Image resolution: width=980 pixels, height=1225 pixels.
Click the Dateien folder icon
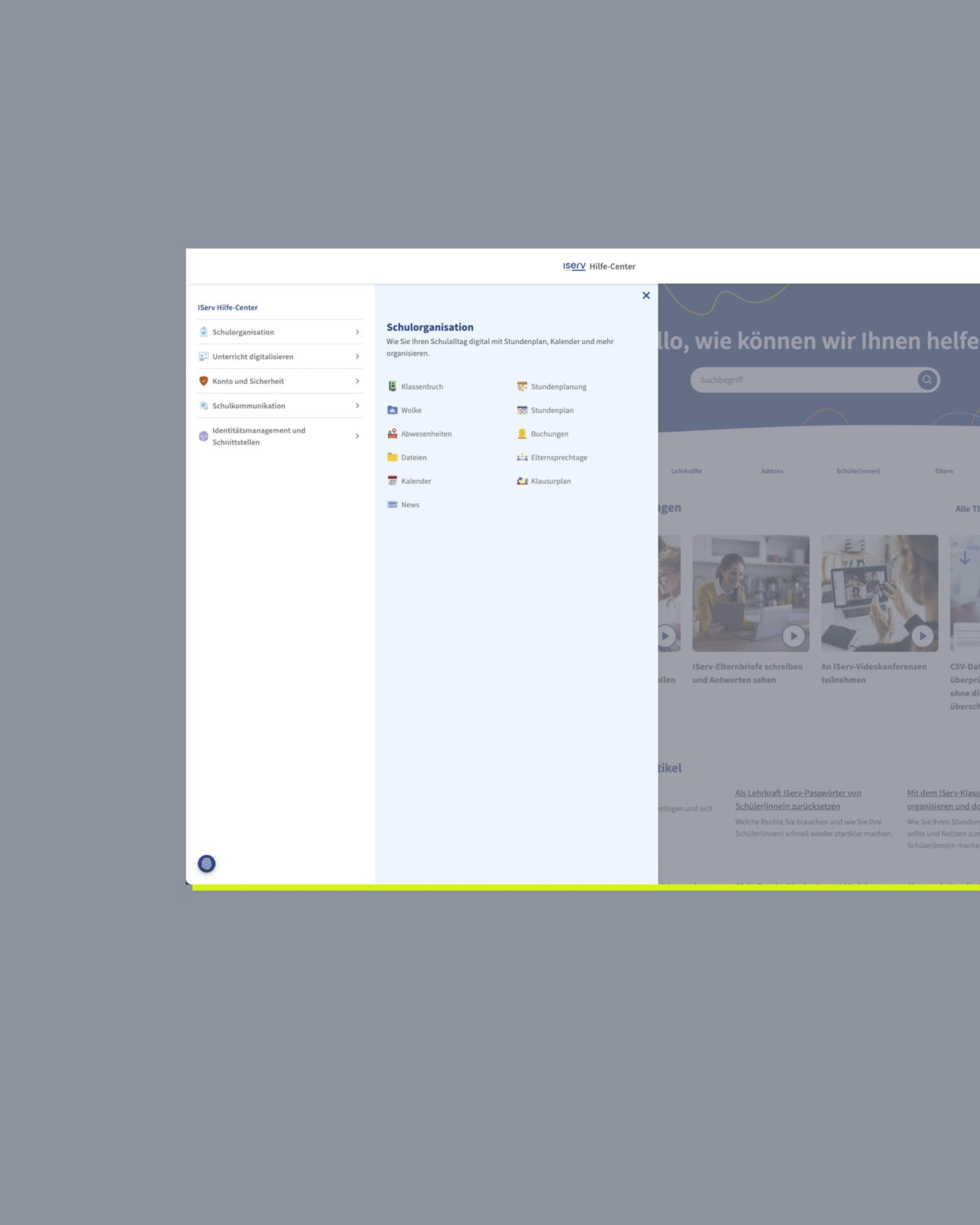pos(392,457)
